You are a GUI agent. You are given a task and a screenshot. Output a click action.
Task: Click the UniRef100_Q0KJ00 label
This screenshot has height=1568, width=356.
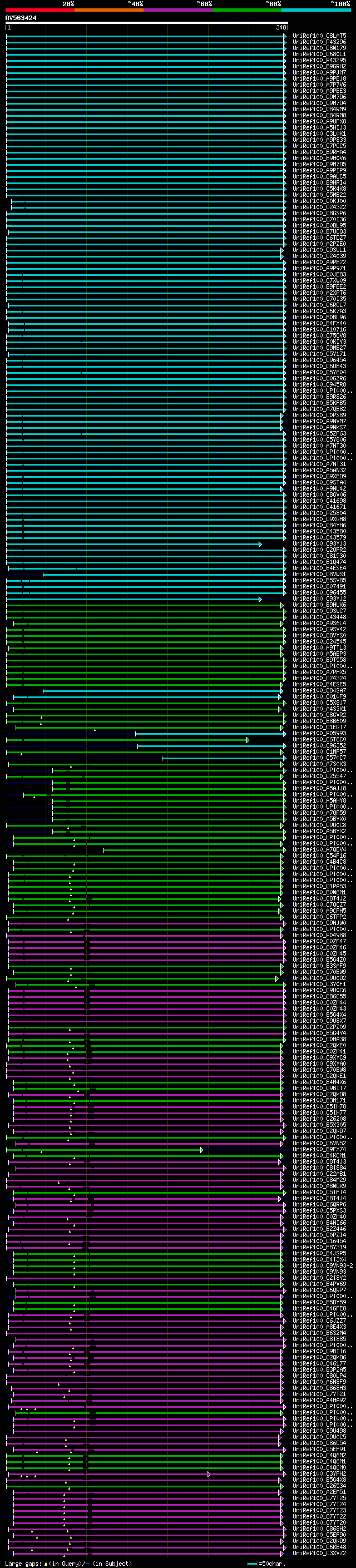click(x=319, y=201)
